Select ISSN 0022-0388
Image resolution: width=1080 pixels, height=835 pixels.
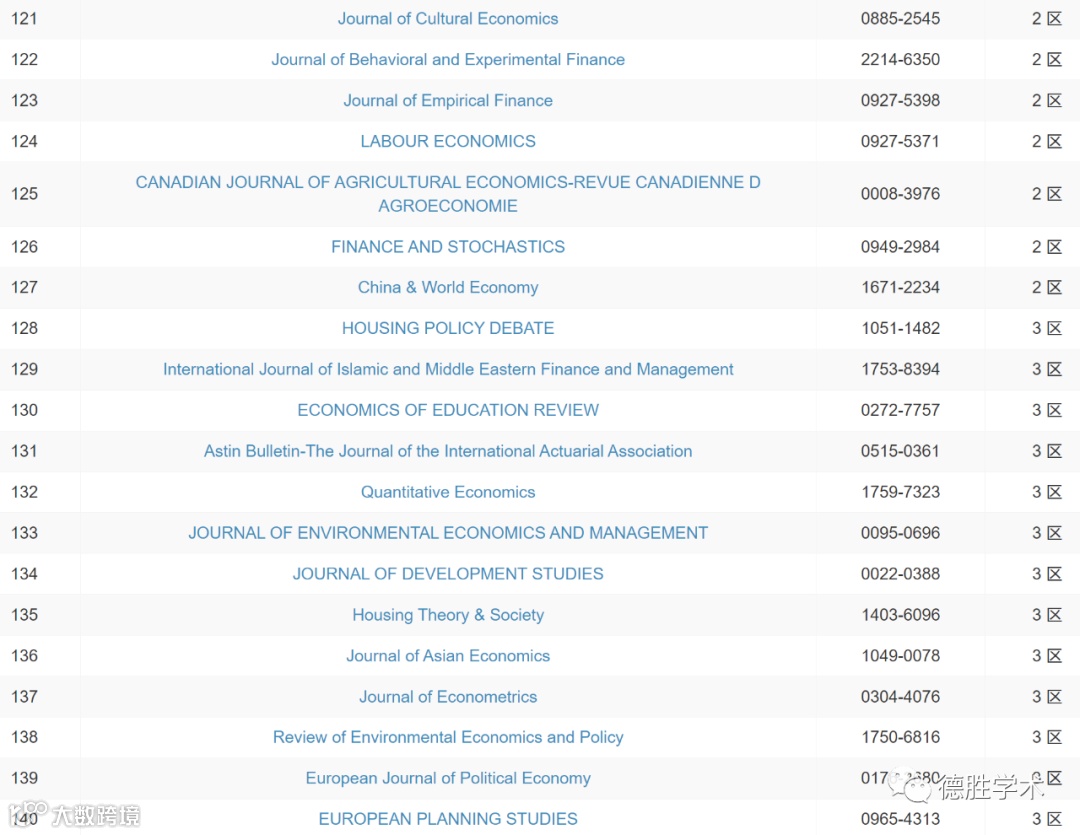point(900,574)
